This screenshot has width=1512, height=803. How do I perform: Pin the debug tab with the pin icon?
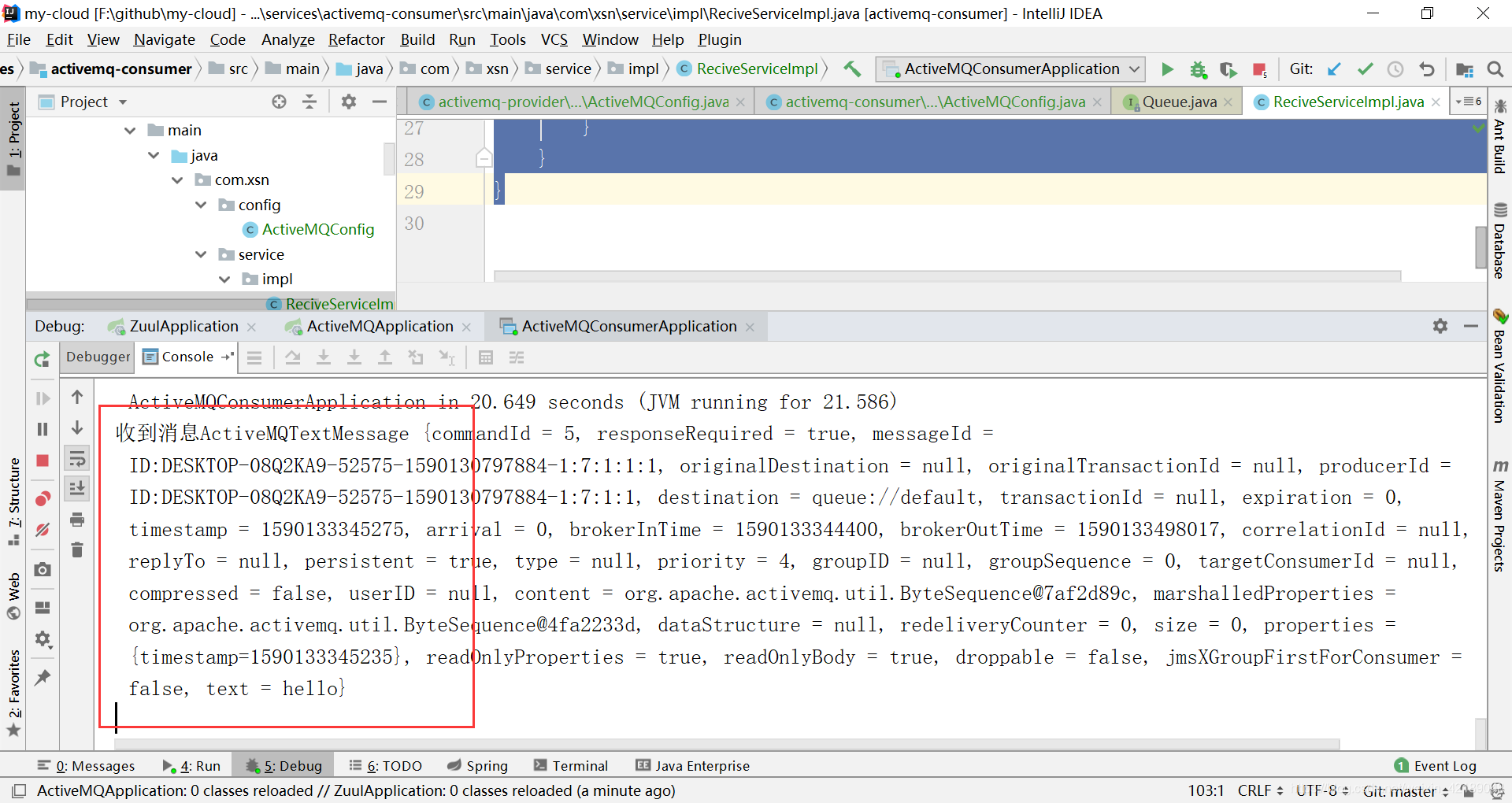point(43,677)
